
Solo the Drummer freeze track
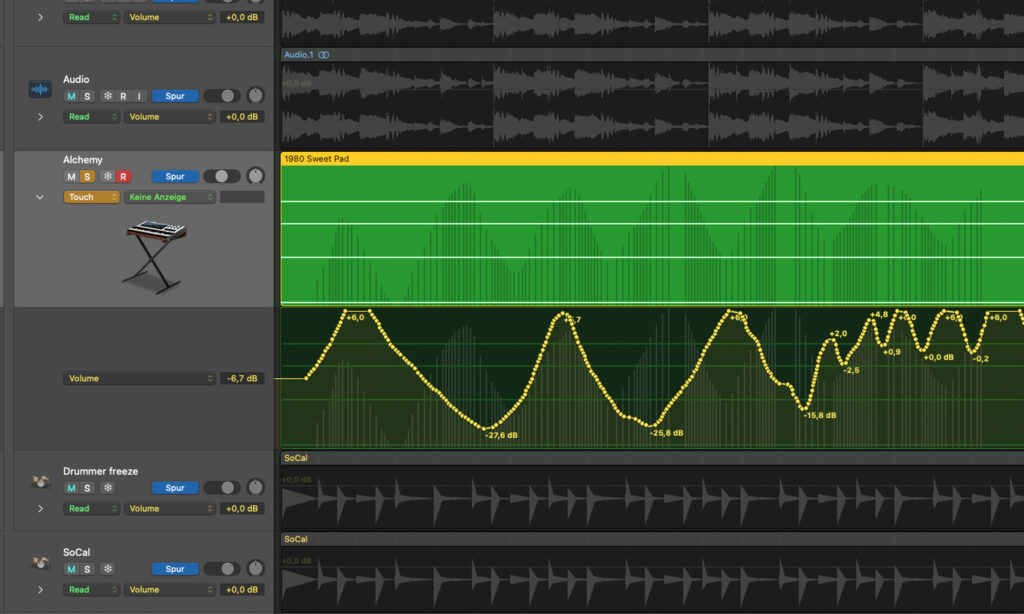(87, 488)
